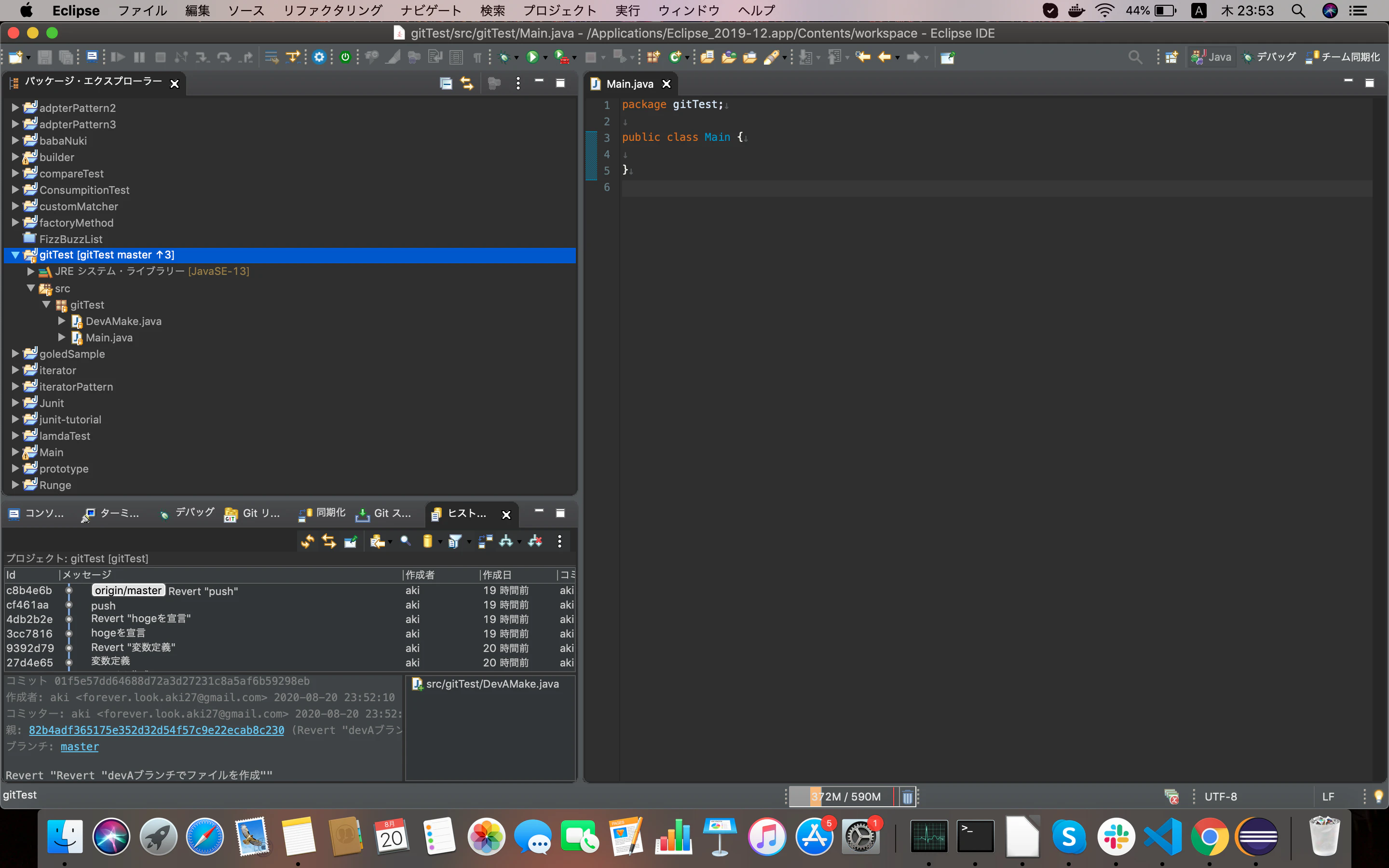Expand DevAMake.java in Package Explorer
This screenshot has height=868, width=1389.
62,321
